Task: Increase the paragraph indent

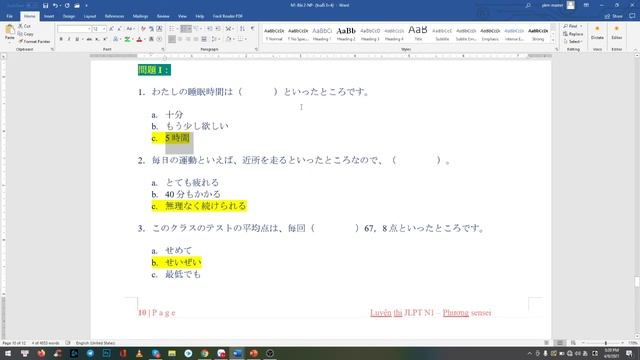Action: click(x=218, y=29)
